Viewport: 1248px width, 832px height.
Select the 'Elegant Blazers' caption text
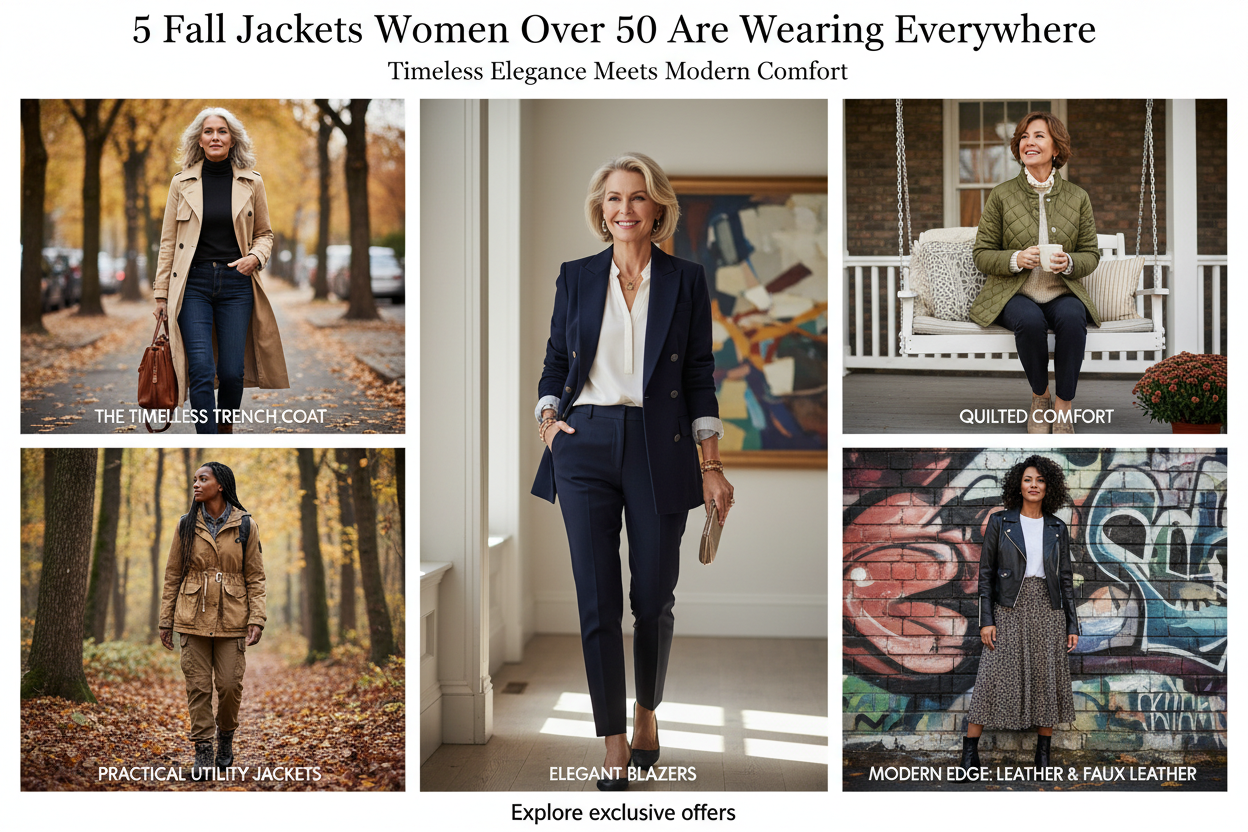click(623, 774)
